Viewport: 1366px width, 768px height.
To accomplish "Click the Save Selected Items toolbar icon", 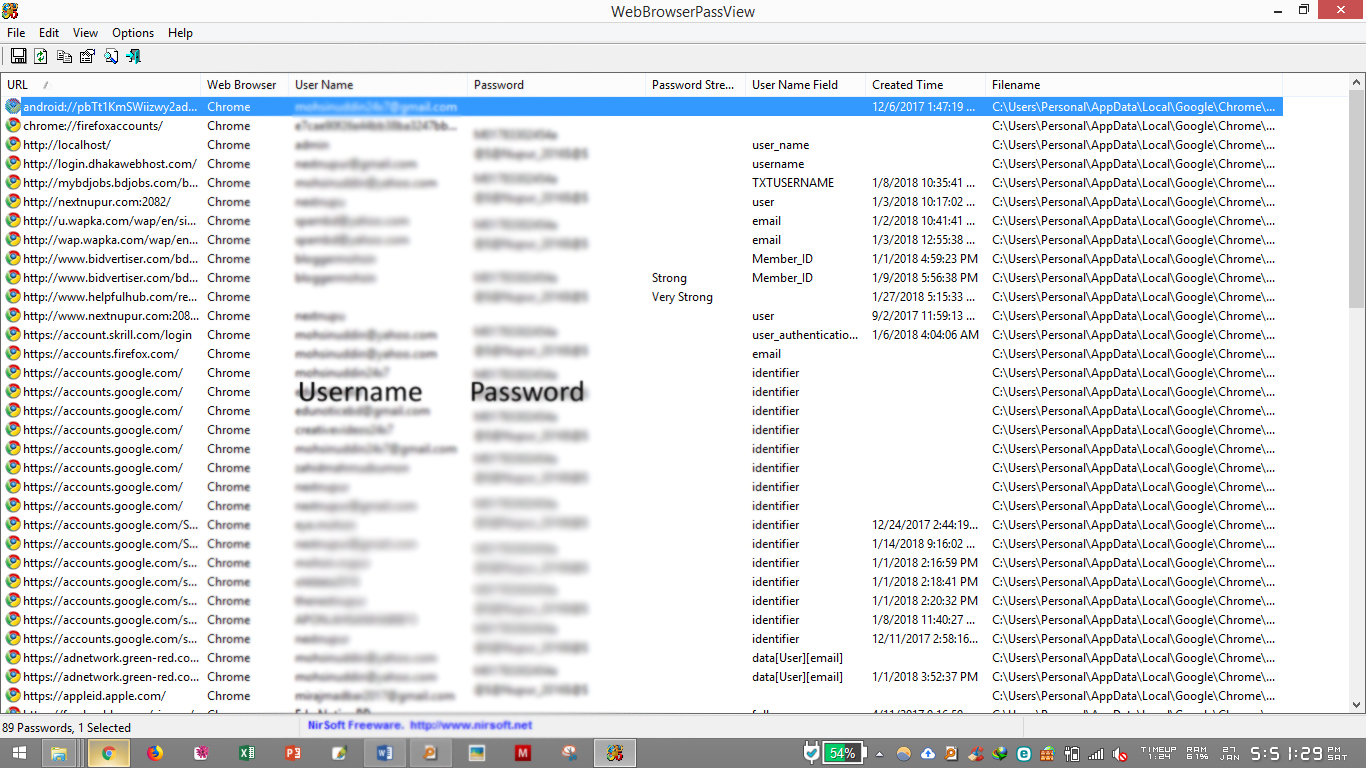I will pyautogui.click(x=18, y=56).
